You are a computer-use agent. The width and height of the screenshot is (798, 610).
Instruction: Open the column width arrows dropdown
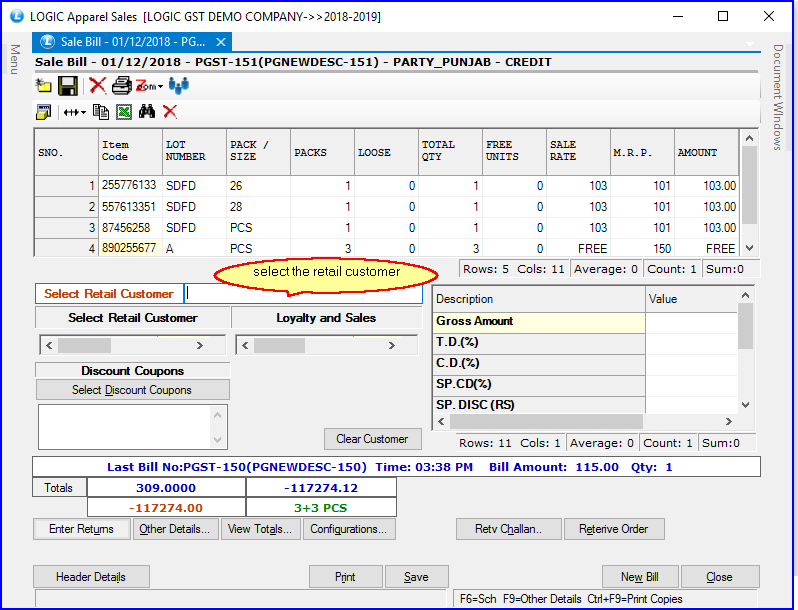[75, 112]
